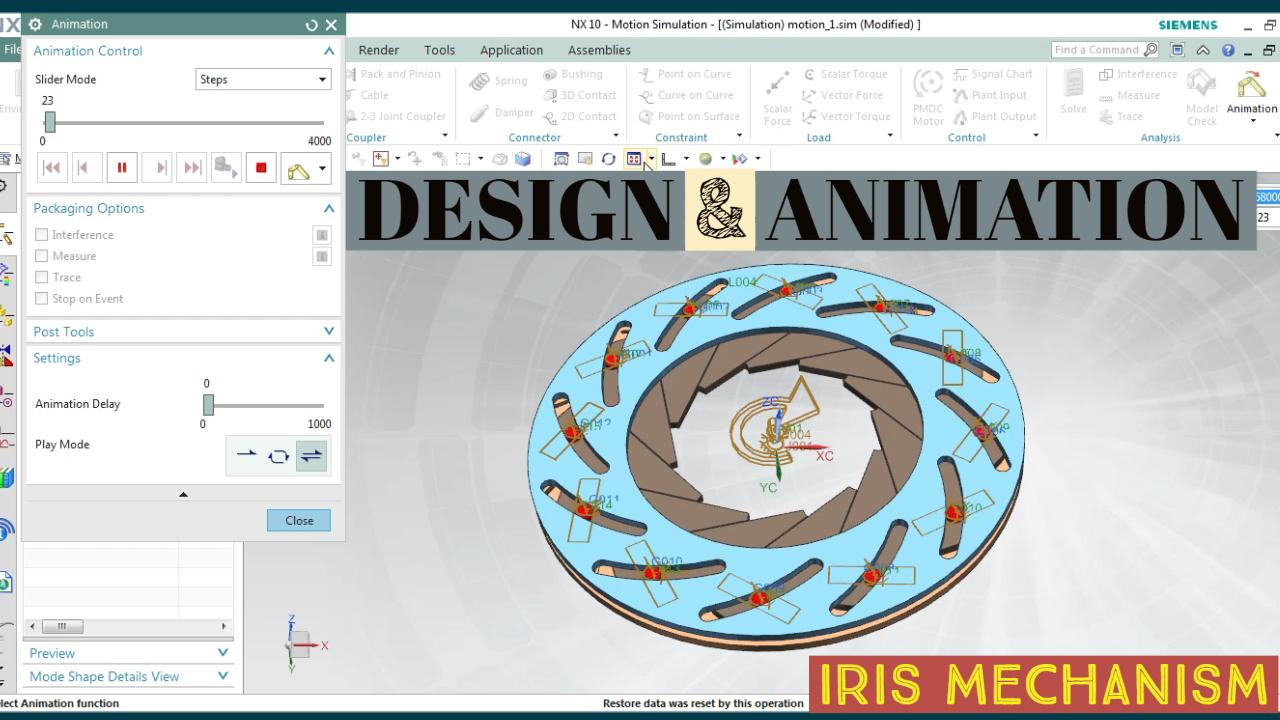The image size is (1280, 720).
Task: Switch to the Assemblies ribbon tab
Action: [x=598, y=49]
